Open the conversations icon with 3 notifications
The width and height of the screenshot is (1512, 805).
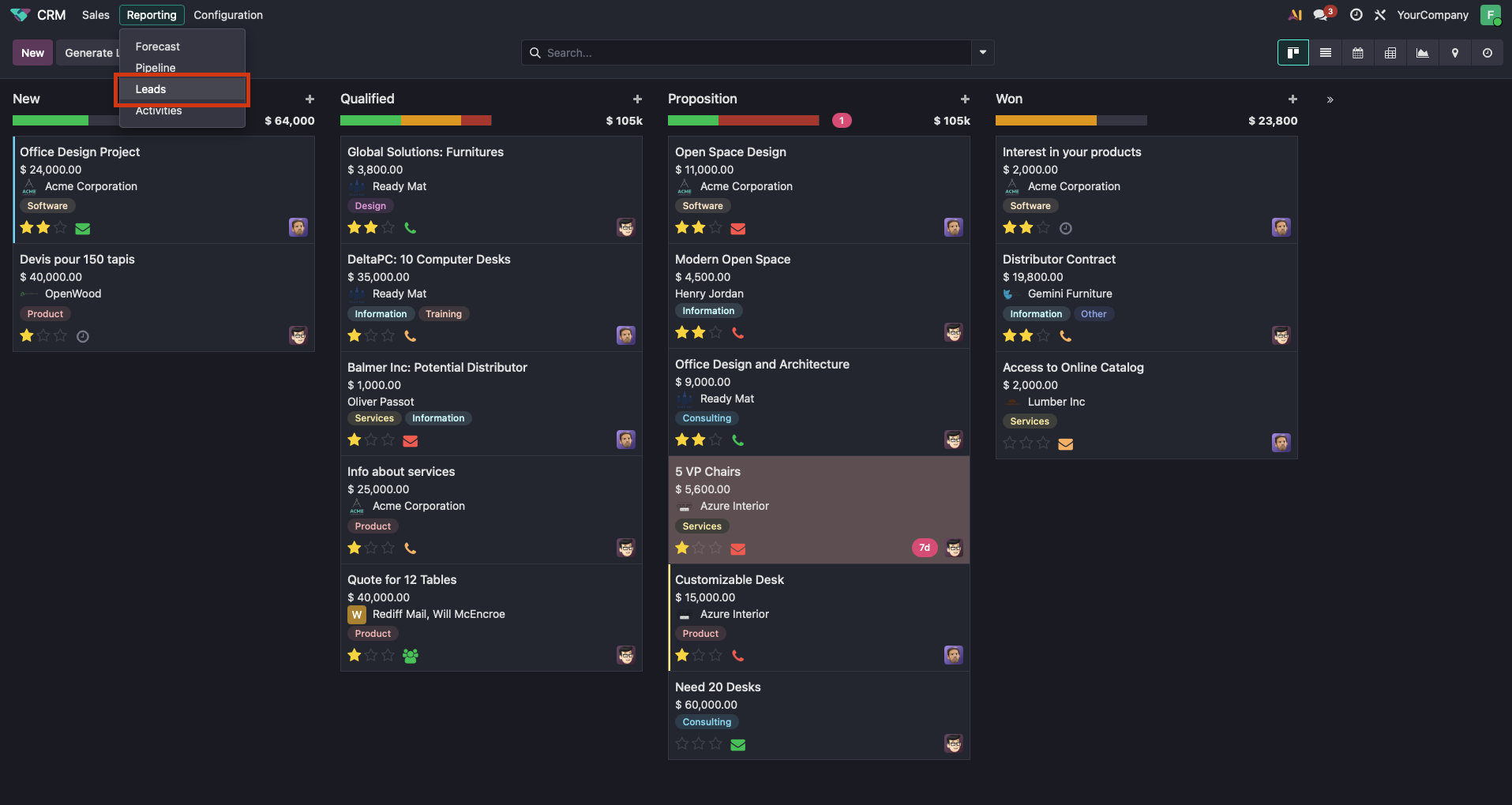coord(1321,15)
